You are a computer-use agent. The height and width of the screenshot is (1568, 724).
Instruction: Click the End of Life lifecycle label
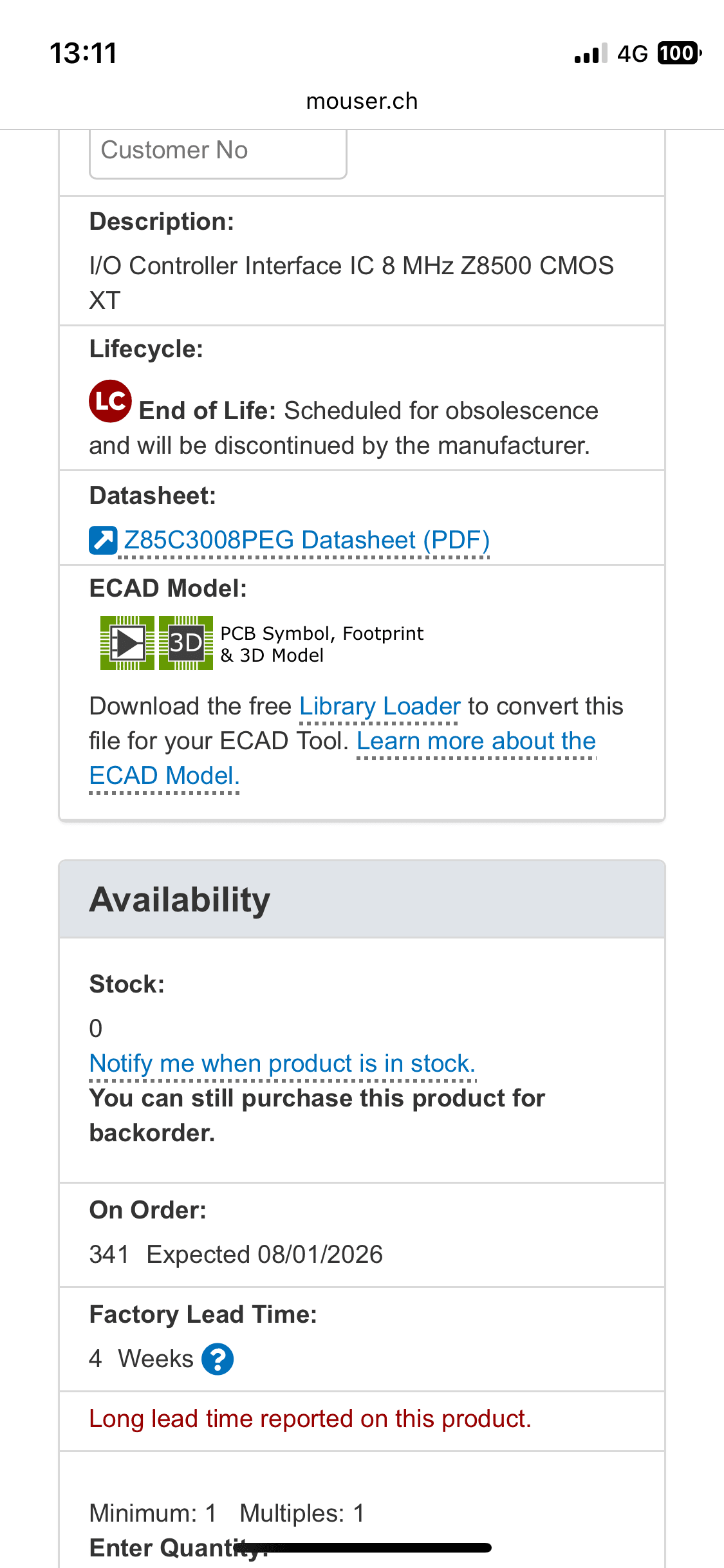tap(207, 411)
